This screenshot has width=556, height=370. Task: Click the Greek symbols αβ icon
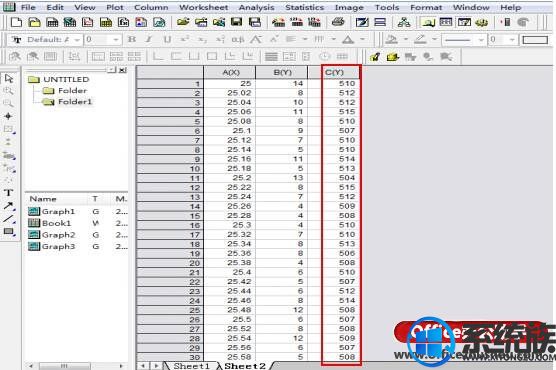pos(238,39)
